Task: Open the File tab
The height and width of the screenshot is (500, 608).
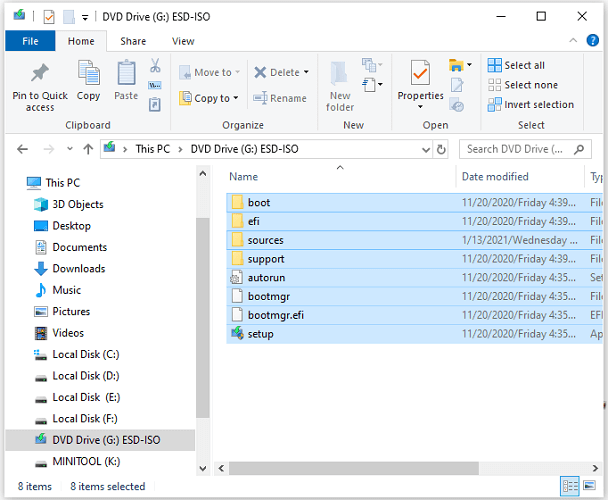Action: (30, 41)
